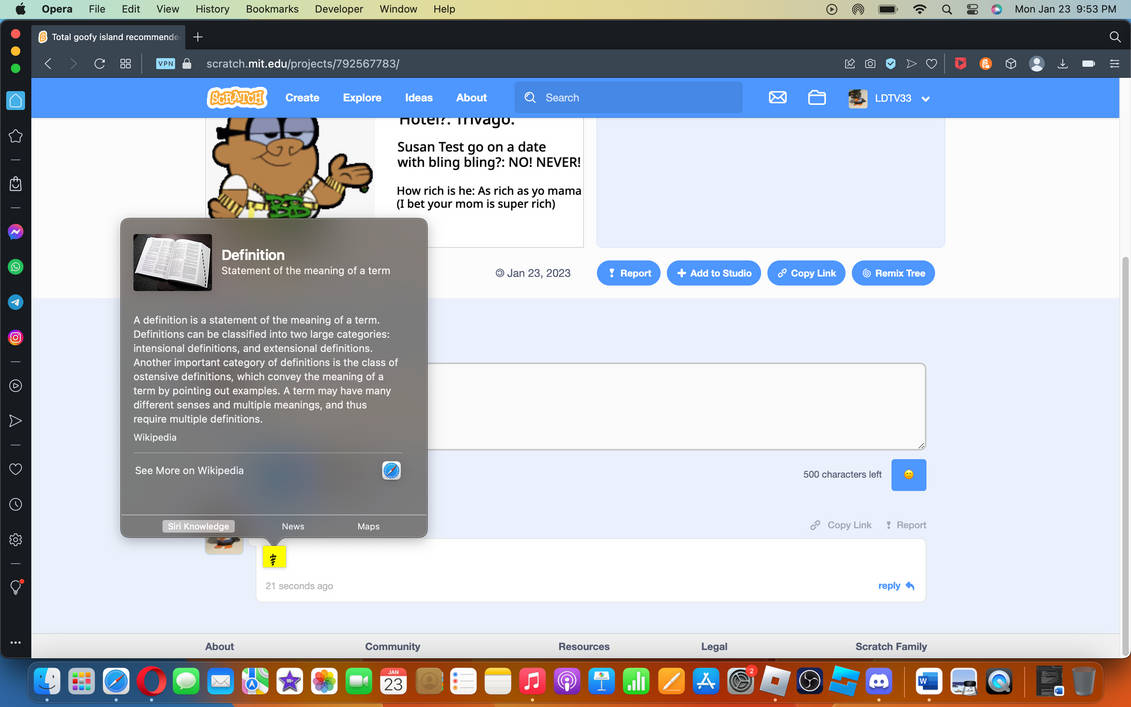Go back to the previous page
This screenshot has height=707, width=1131.
[x=48, y=63]
